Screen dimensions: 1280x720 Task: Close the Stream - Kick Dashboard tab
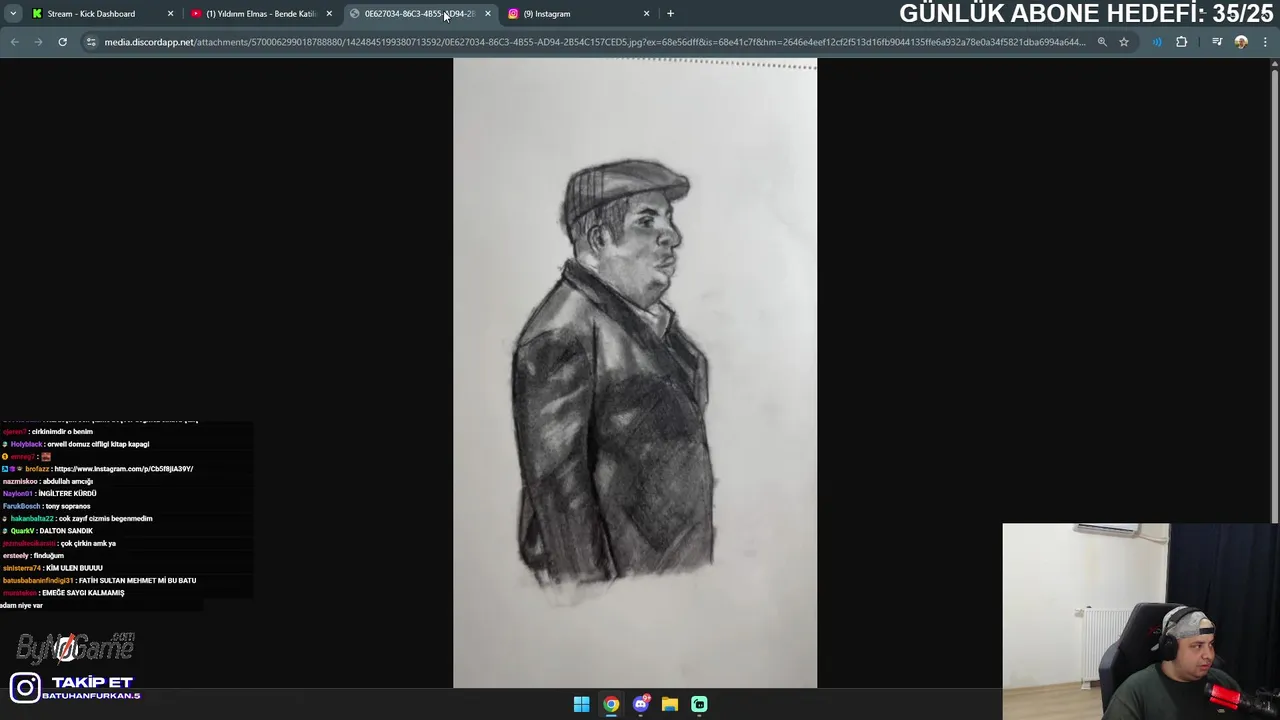coord(170,14)
